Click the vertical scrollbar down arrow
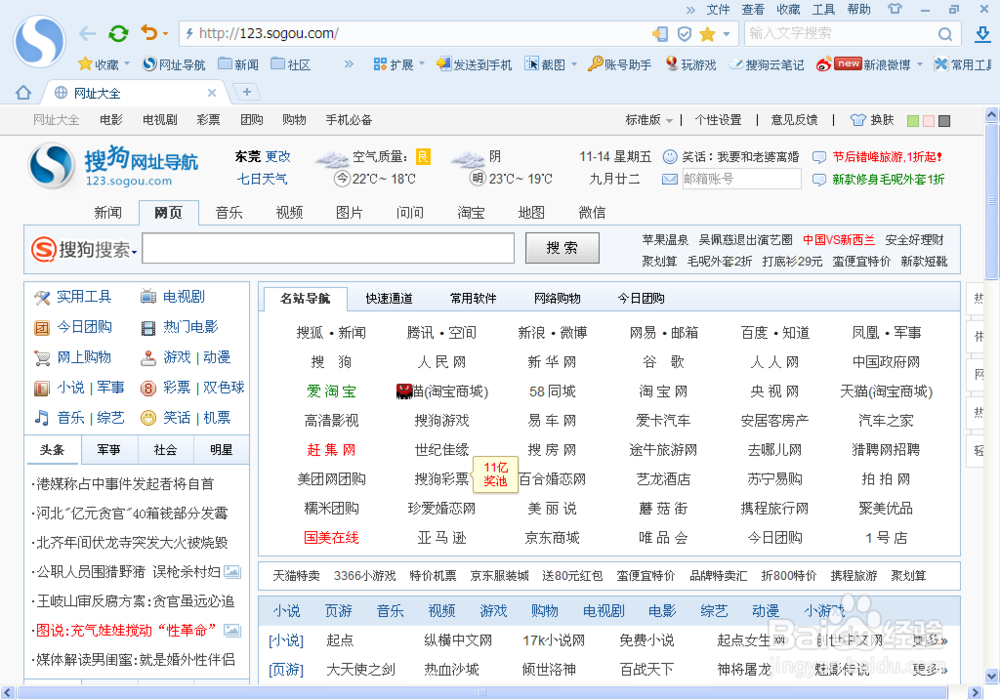 tap(992, 676)
